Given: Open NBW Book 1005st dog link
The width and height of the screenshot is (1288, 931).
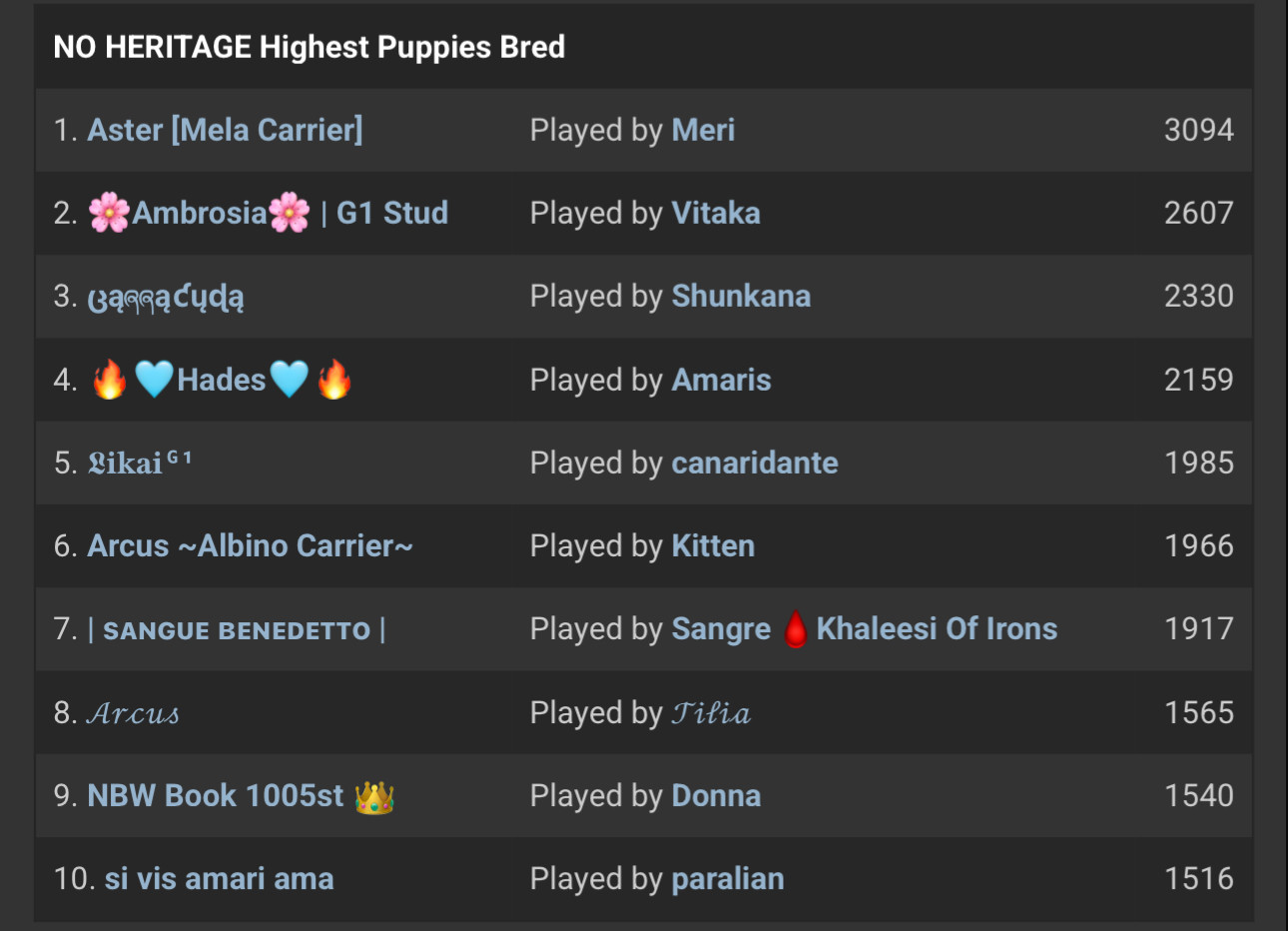Looking at the screenshot, I should click(x=241, y=796).
